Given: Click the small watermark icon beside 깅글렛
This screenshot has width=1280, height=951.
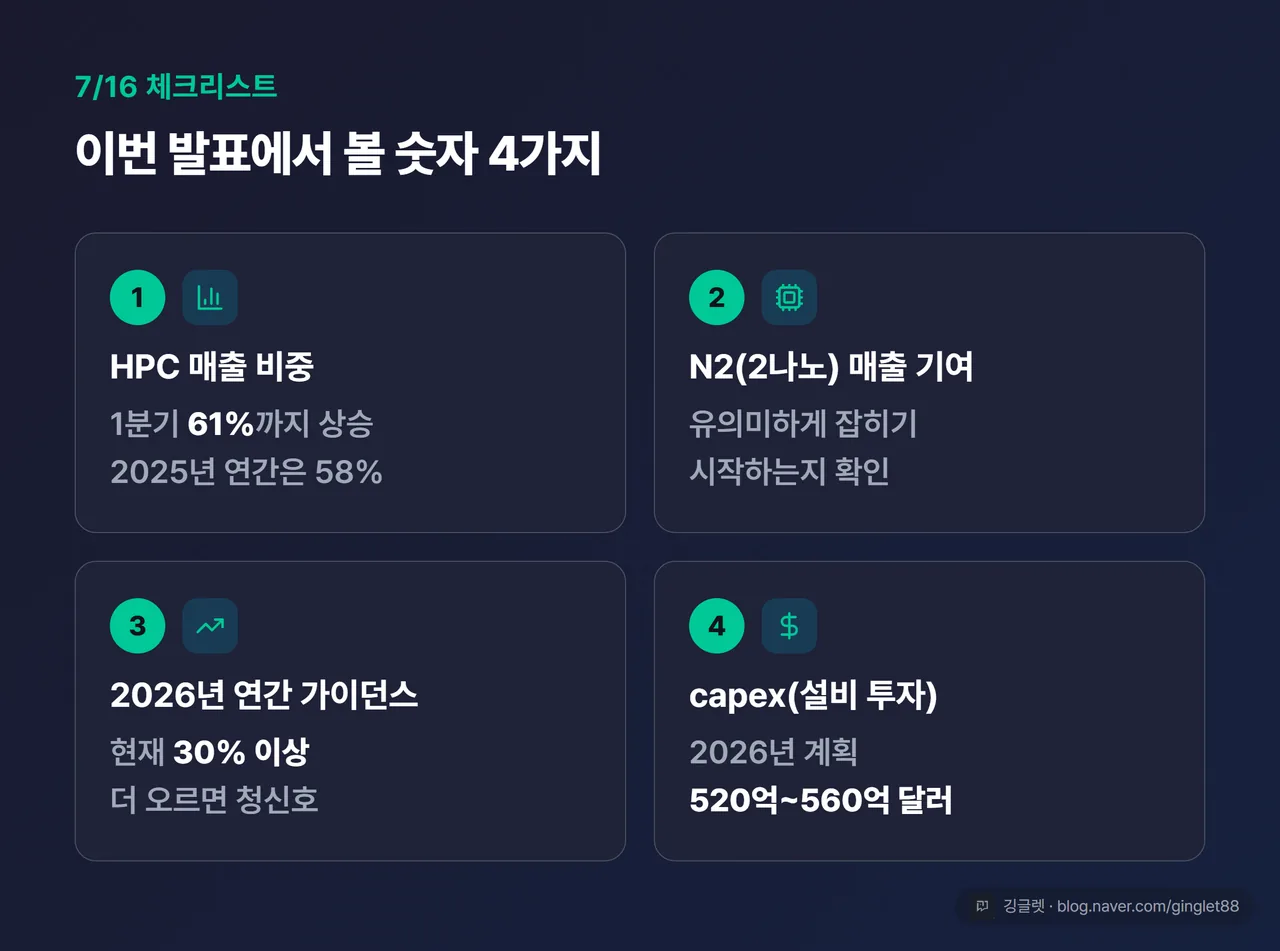Looking at the screenshot, I should pyautogui.click(x=983, y=906).
